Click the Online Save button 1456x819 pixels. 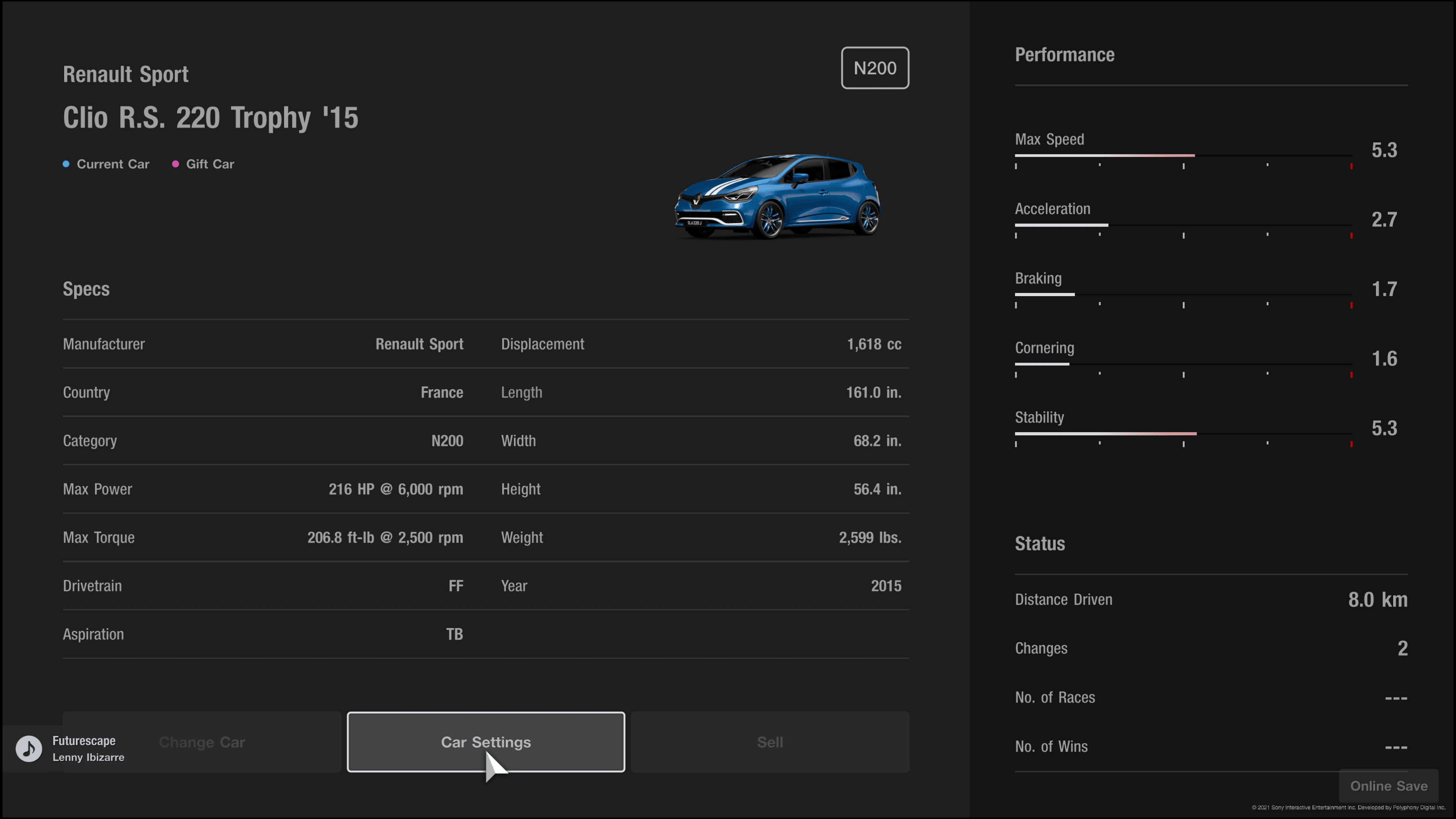click(1389, 786)
